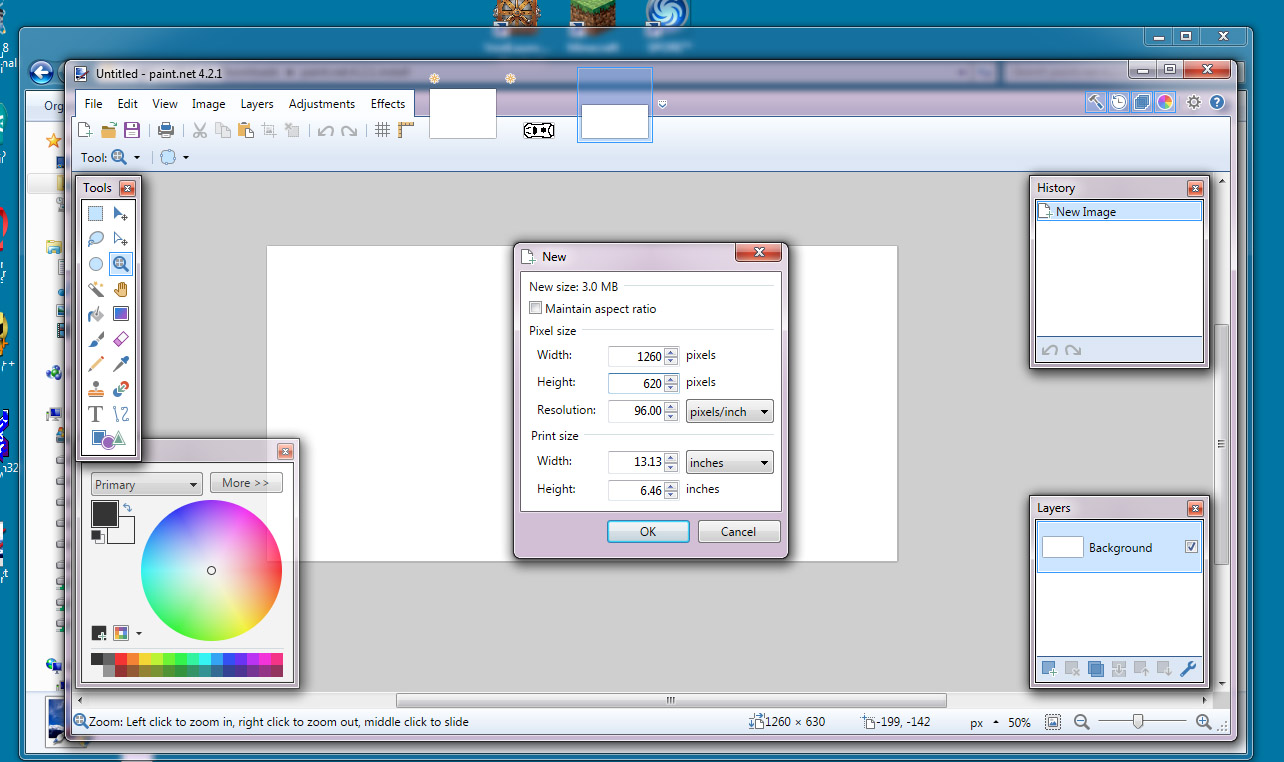
Task: Toggle the History window button
Action: [x=1119, y=102]
